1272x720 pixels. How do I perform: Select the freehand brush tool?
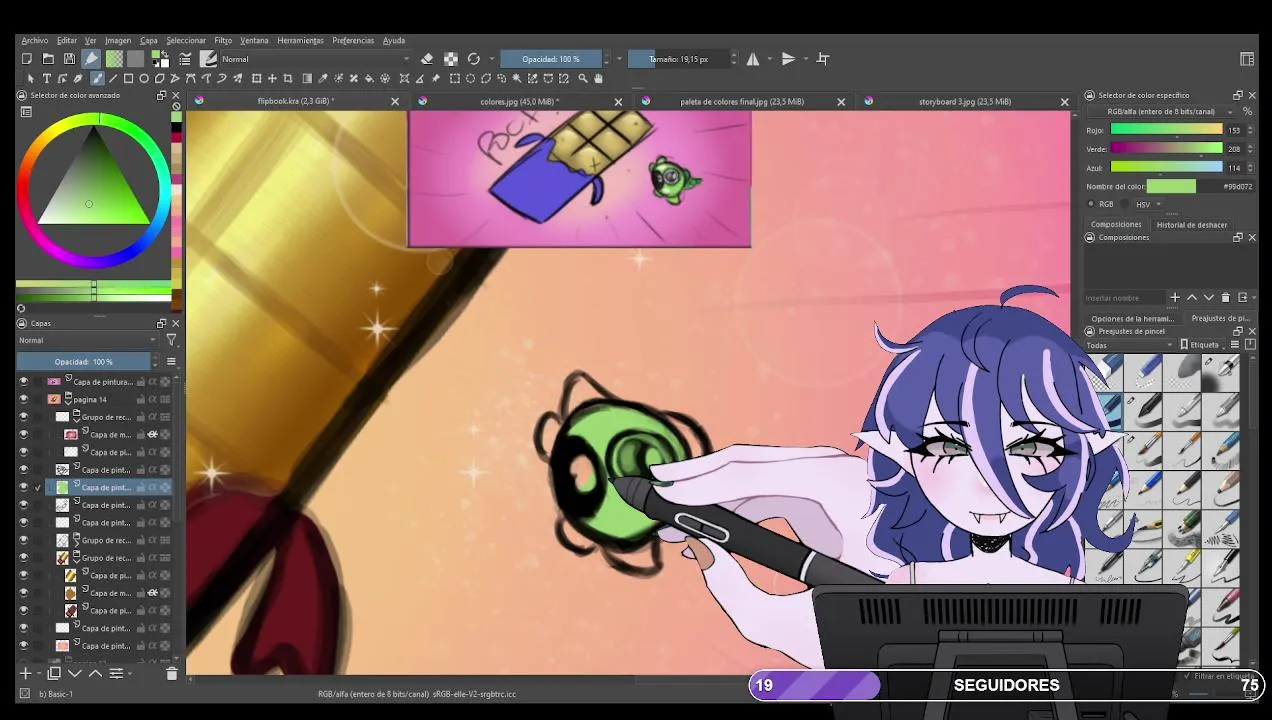(97, 78)
